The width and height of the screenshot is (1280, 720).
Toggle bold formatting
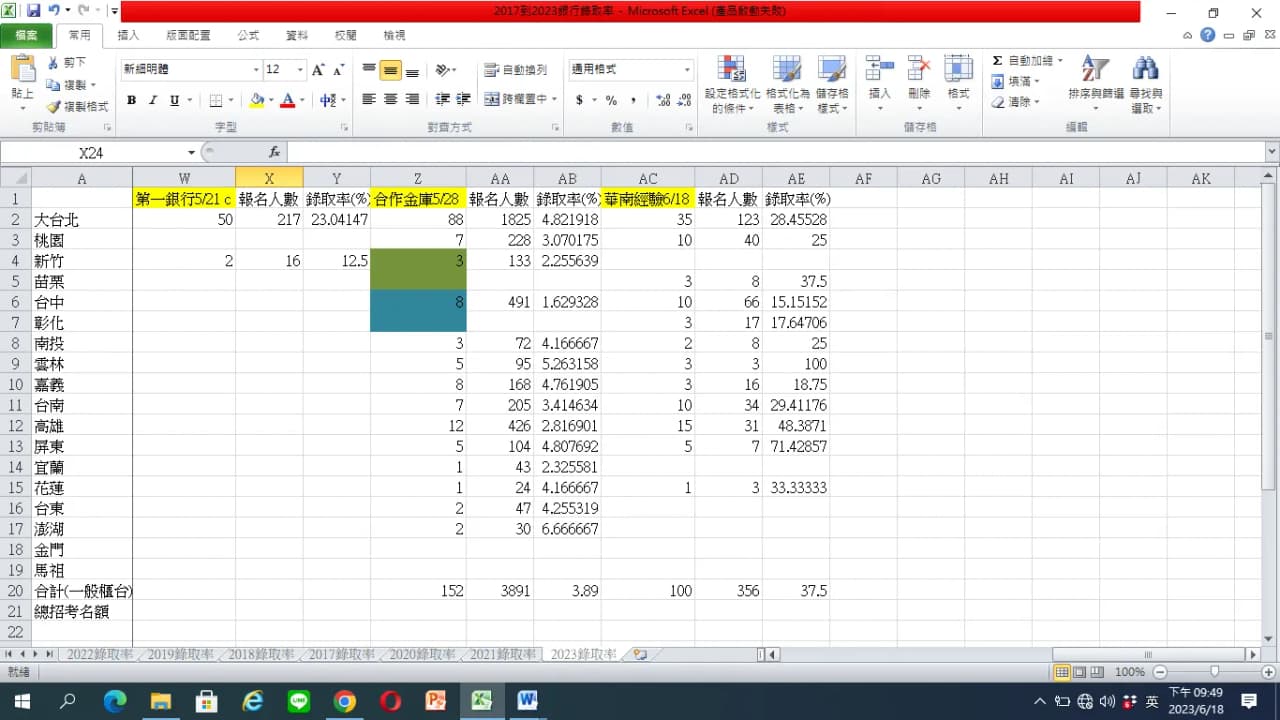pyautogui.click(x=131, y=100)
